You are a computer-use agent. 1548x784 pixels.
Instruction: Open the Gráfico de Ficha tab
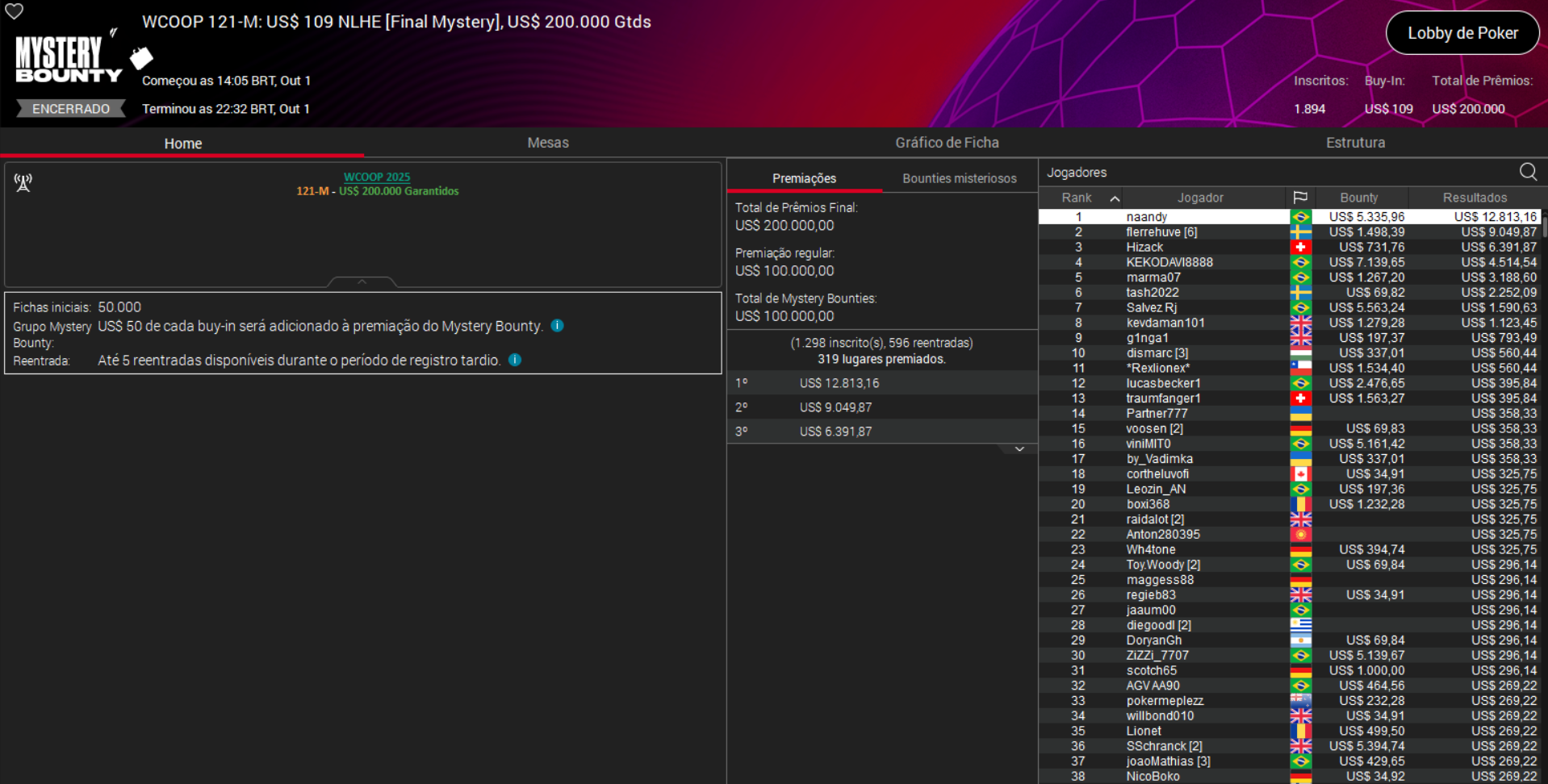tap(946, 143)
